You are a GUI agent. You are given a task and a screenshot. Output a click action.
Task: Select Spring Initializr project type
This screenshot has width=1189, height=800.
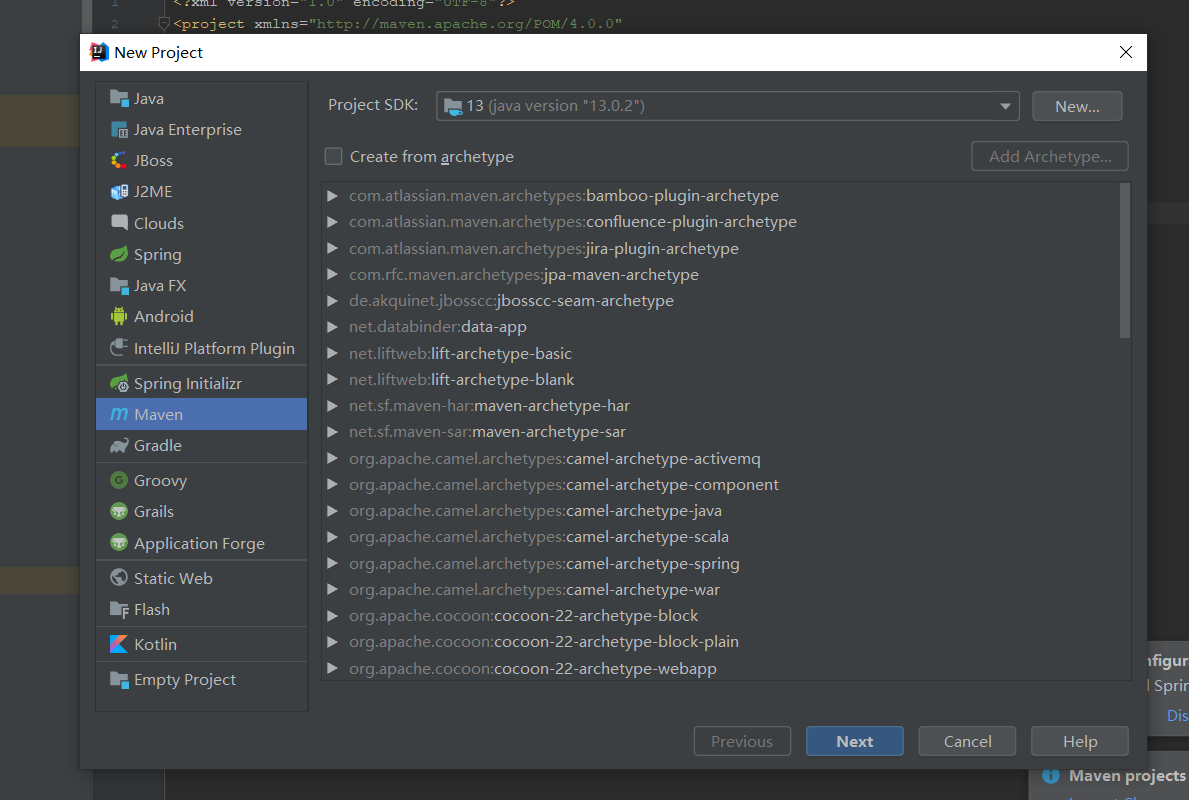click(x=202, y=384)
